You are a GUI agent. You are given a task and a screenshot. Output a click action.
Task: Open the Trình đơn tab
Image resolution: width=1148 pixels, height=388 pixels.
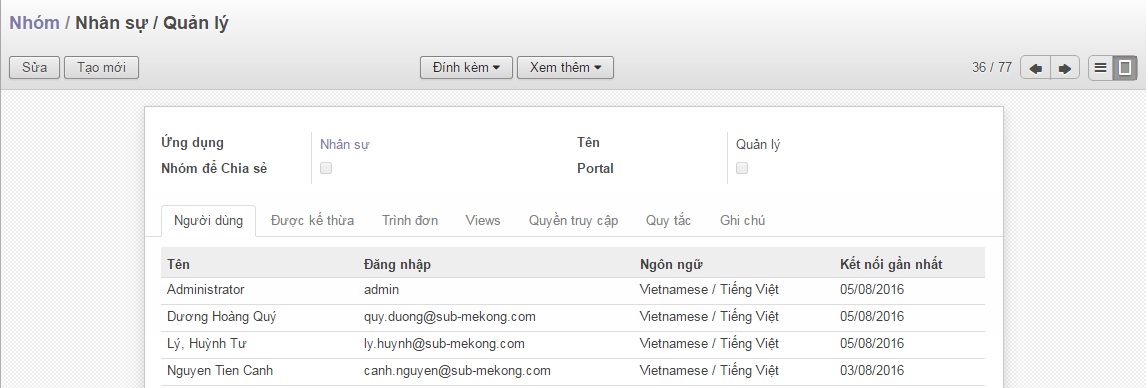click(410, 220)
